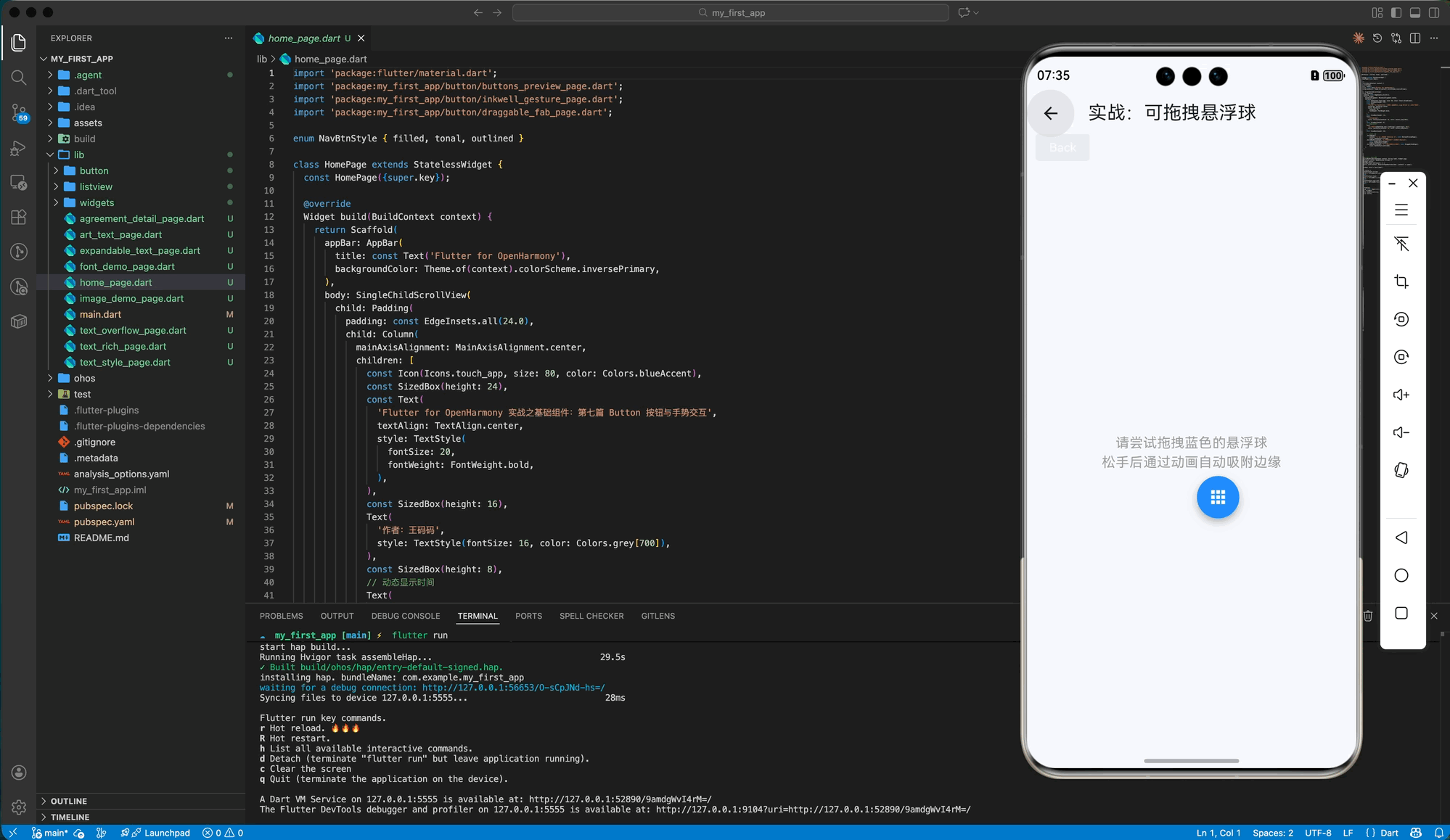Image resolution: width=1450 pixels, height=840 pixels.
Task: Click the my_first_app search command field
Action: click(730, 12)
